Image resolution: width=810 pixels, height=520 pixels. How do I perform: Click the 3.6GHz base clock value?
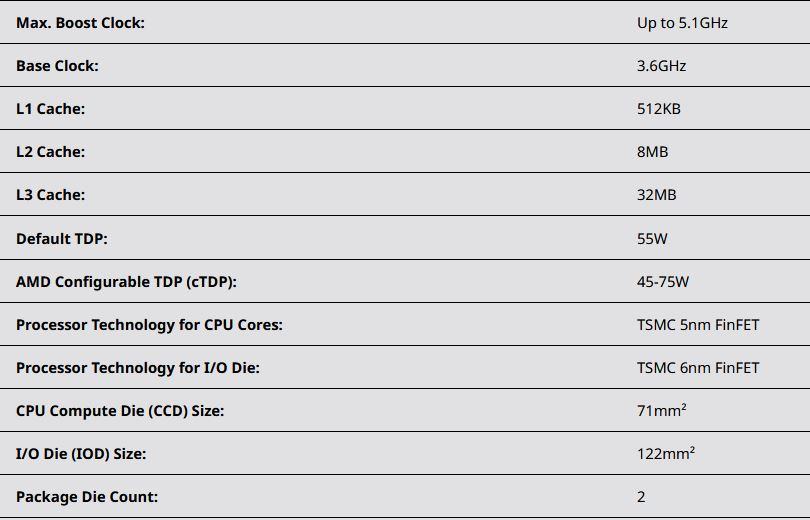pyautogui.click(x=661, y=66)
